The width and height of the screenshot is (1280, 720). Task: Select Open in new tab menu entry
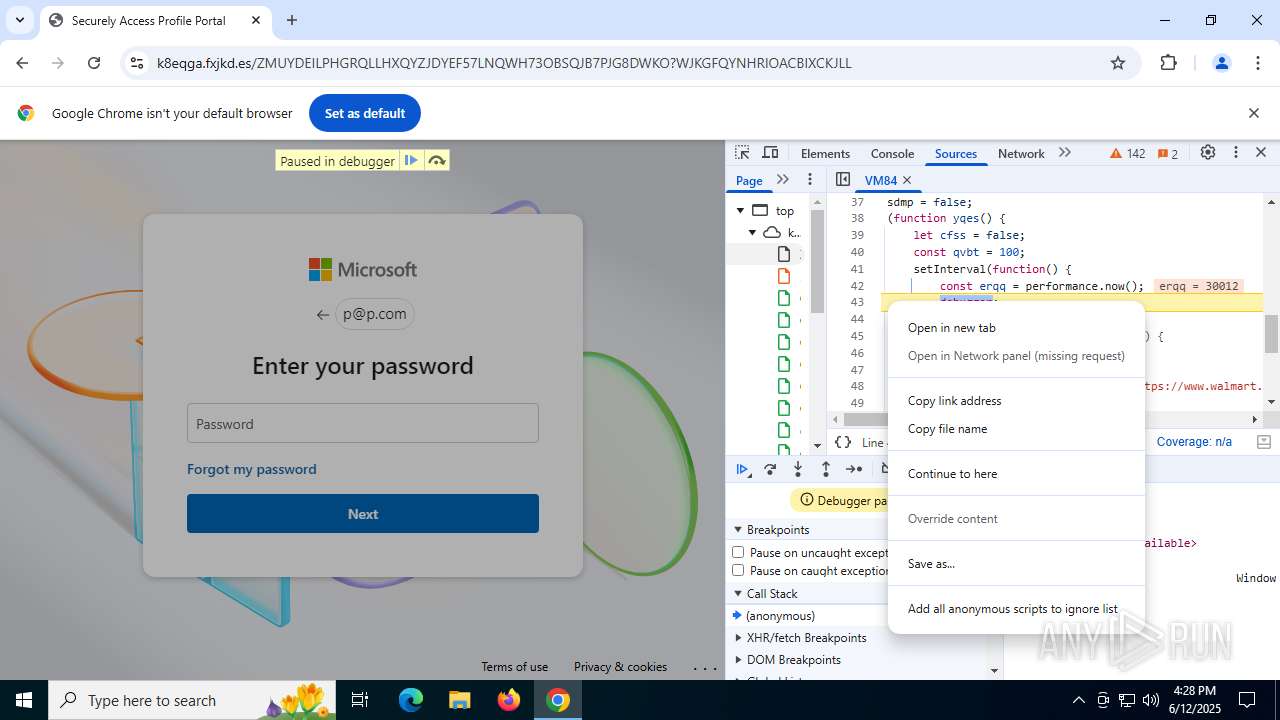1016,328
